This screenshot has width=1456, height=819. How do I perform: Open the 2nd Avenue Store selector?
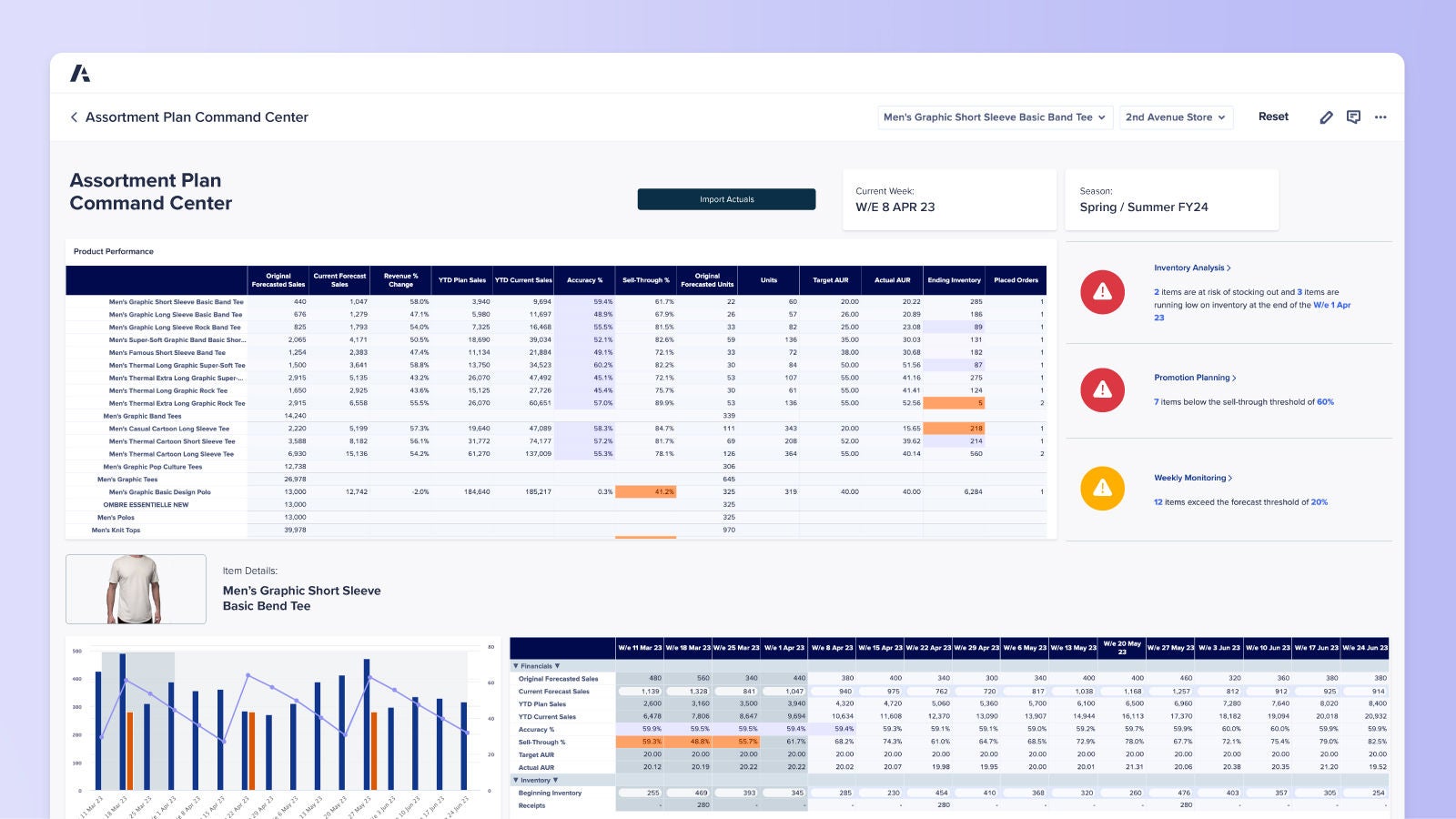tap(1176, 116)
